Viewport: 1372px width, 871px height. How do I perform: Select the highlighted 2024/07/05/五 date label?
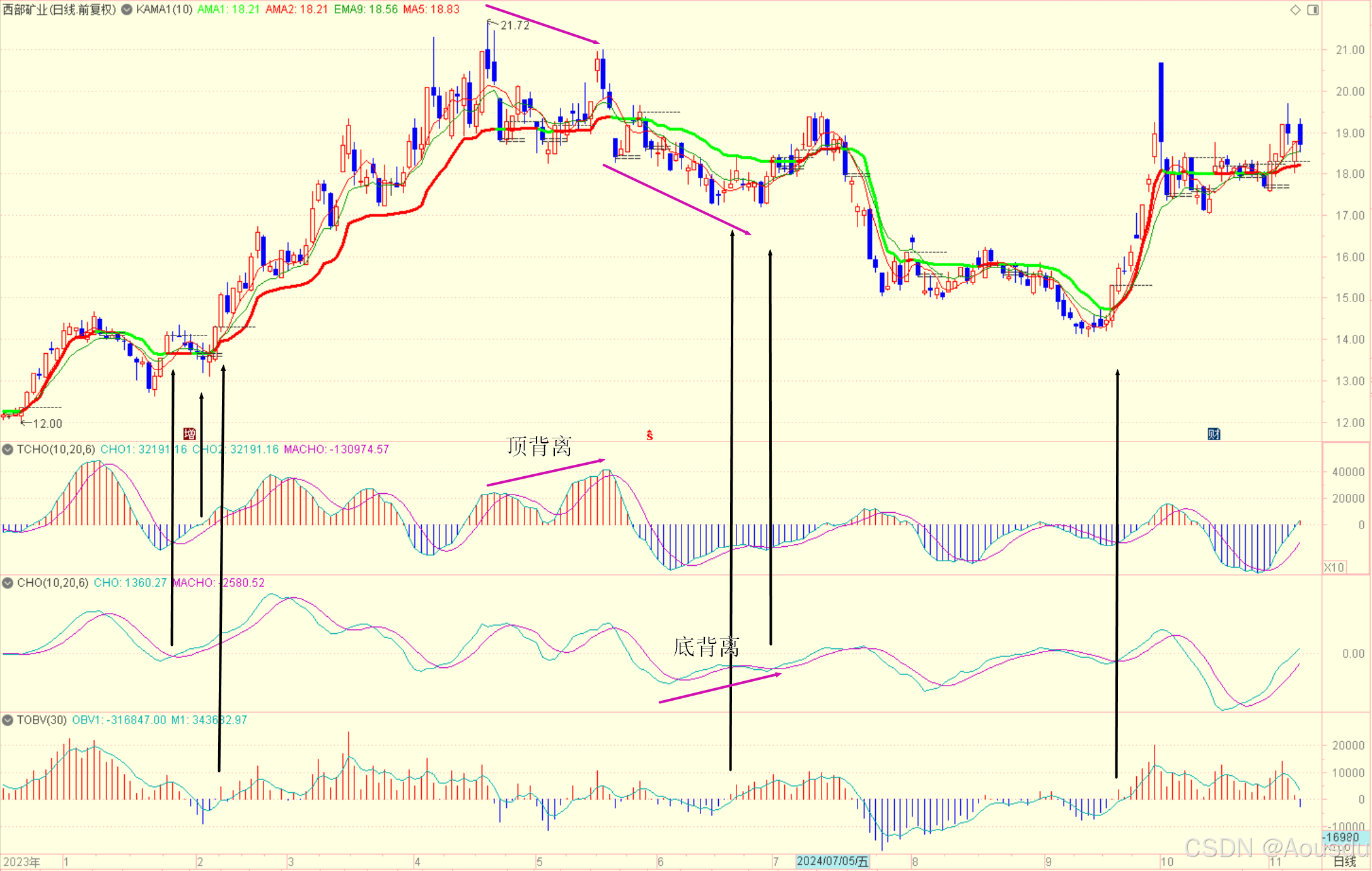click(x=832, y=862)
